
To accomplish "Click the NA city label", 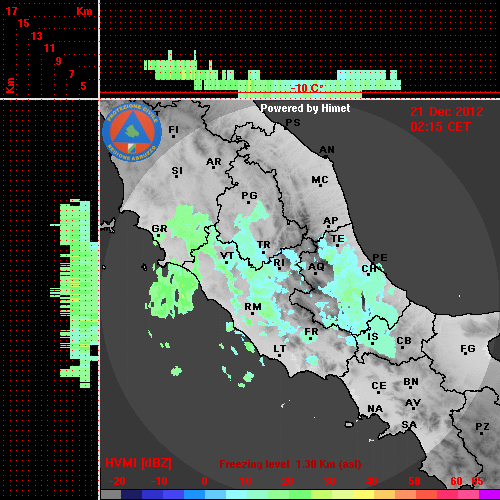I will (375, 409).
